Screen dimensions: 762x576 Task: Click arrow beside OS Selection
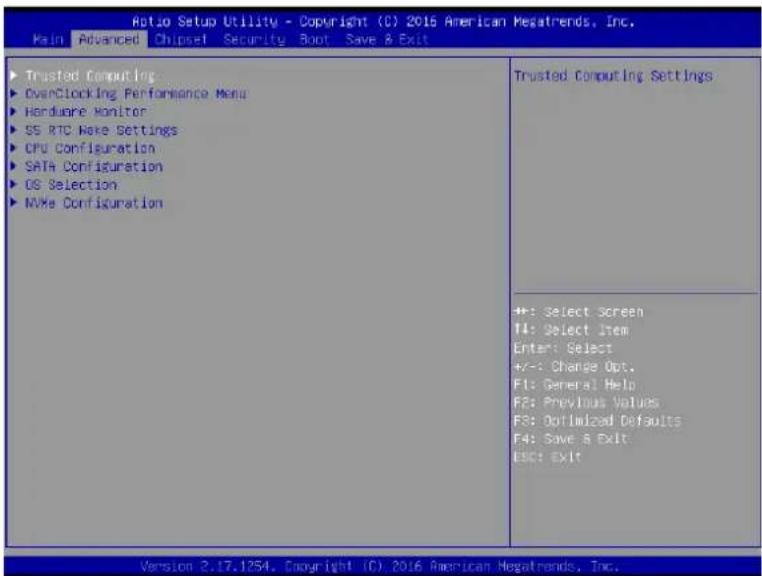14,185
